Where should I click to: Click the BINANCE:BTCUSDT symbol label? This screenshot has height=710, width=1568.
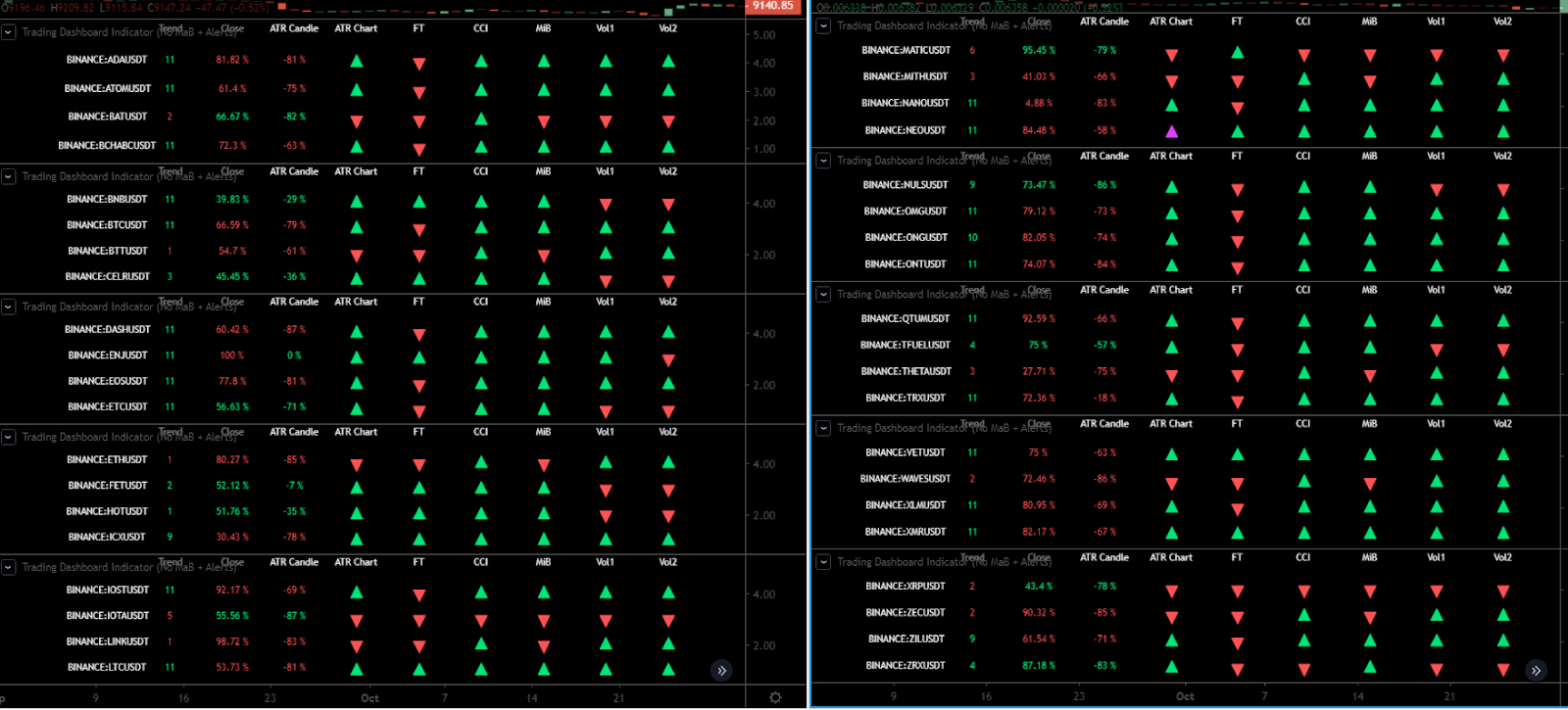(107, 225)
